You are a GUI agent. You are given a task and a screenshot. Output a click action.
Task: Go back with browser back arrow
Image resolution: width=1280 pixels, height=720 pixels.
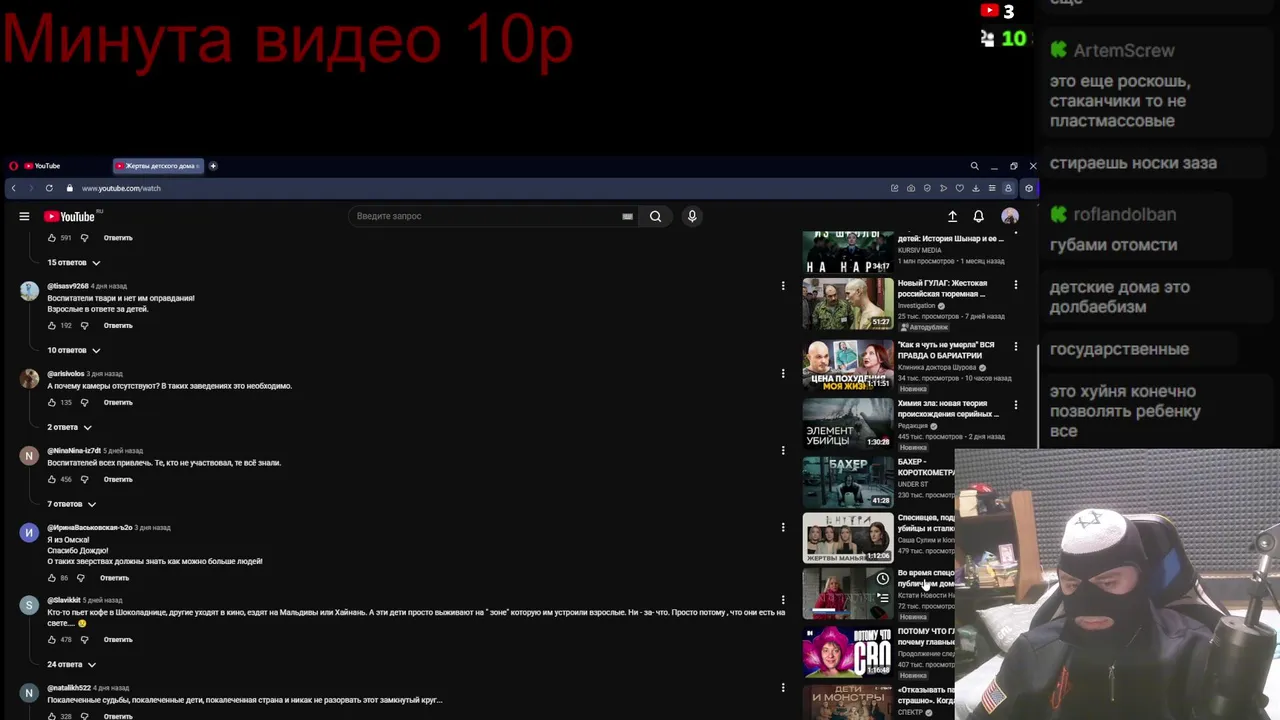[13, 188]
